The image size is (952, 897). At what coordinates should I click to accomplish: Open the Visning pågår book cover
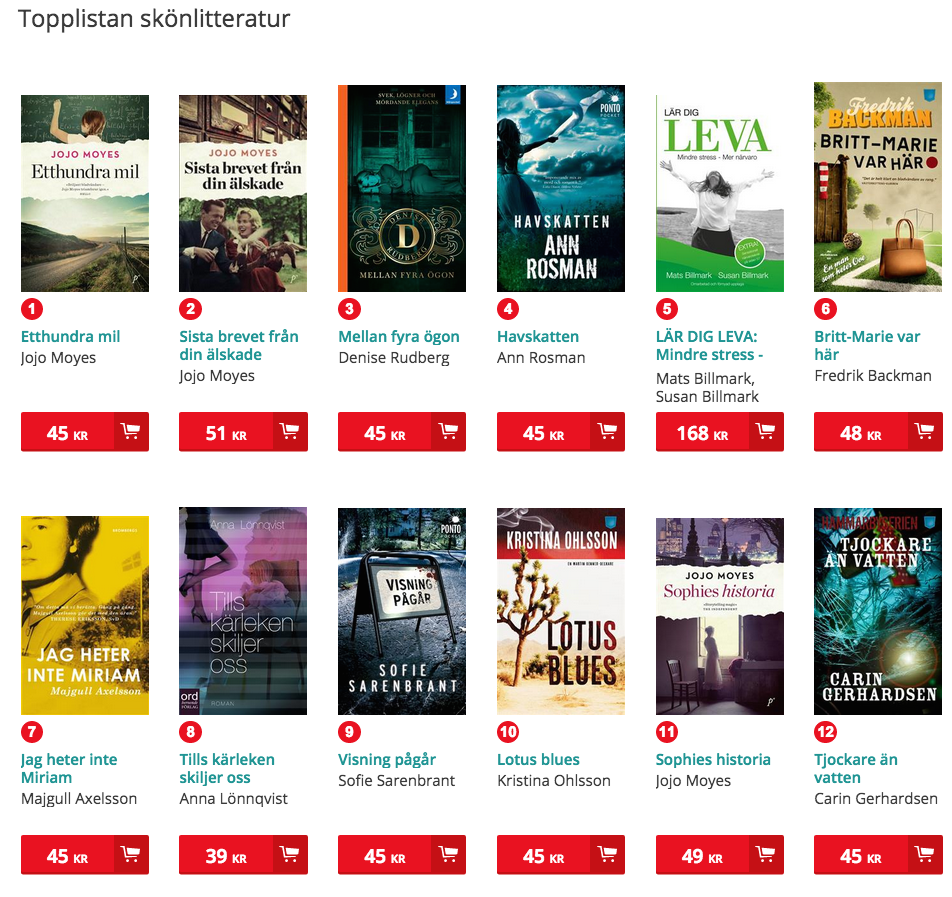402,611
